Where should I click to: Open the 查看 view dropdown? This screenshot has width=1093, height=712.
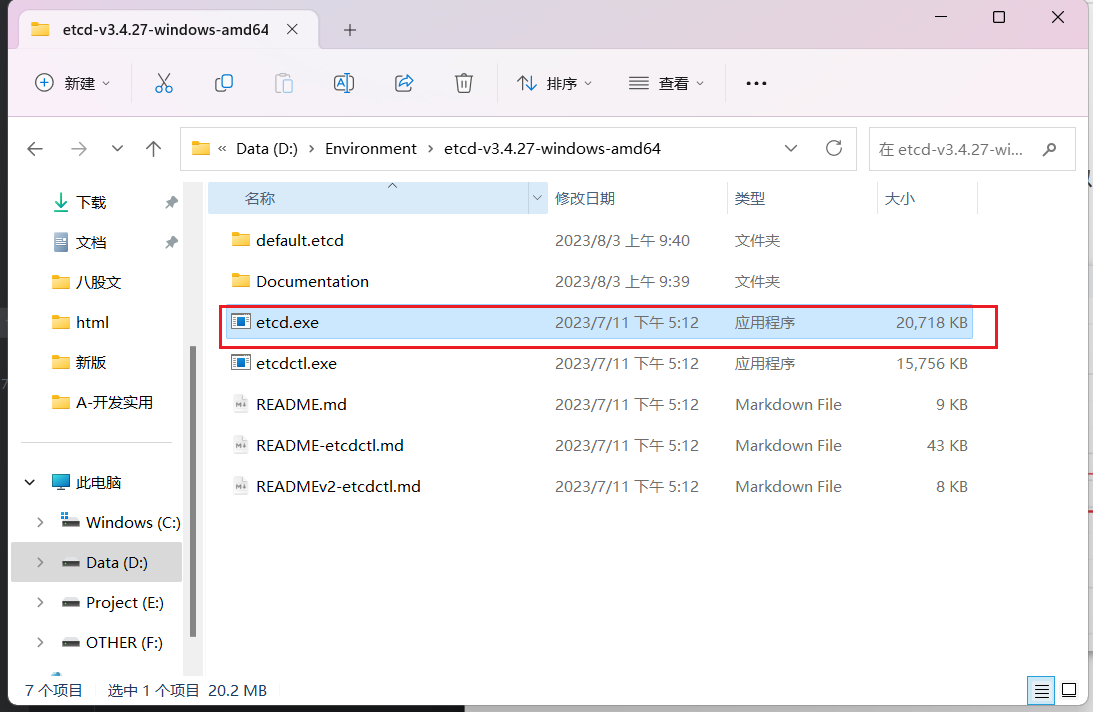666,84
